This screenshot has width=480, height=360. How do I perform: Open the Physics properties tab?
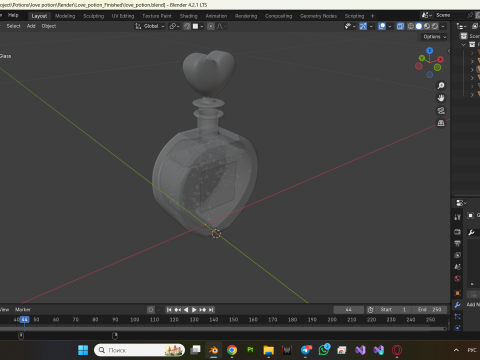458,328
